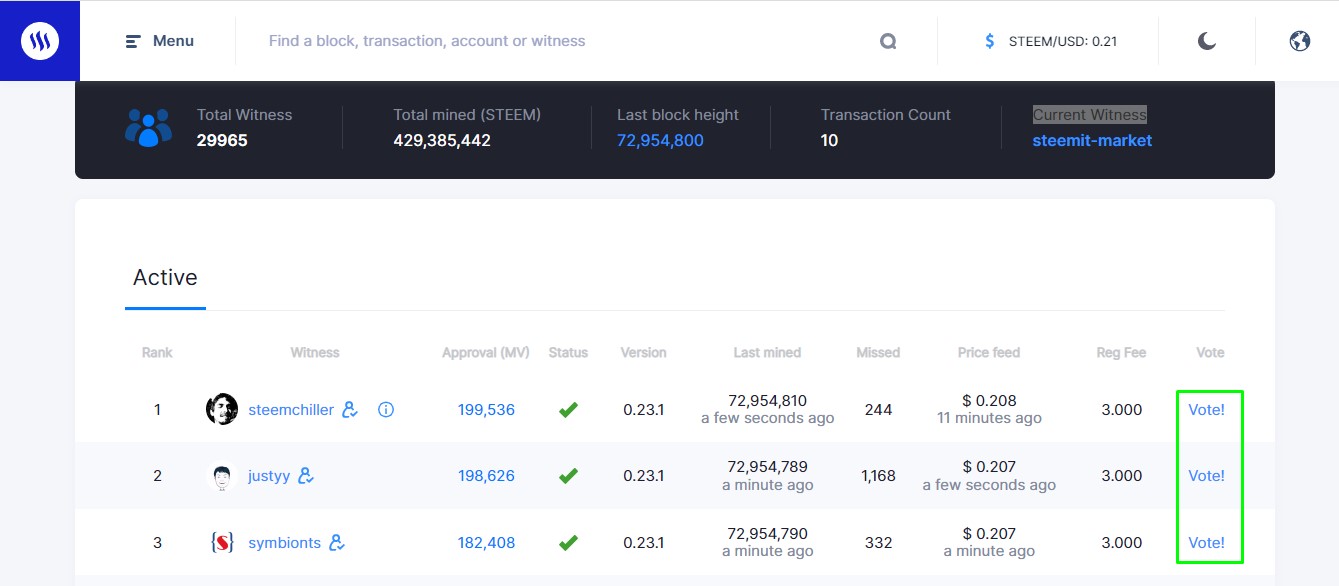The height and width of the screenshot is (586, 1339).
Task: Click the info icon beside steemchiller
Action: [x=386, y=409]
